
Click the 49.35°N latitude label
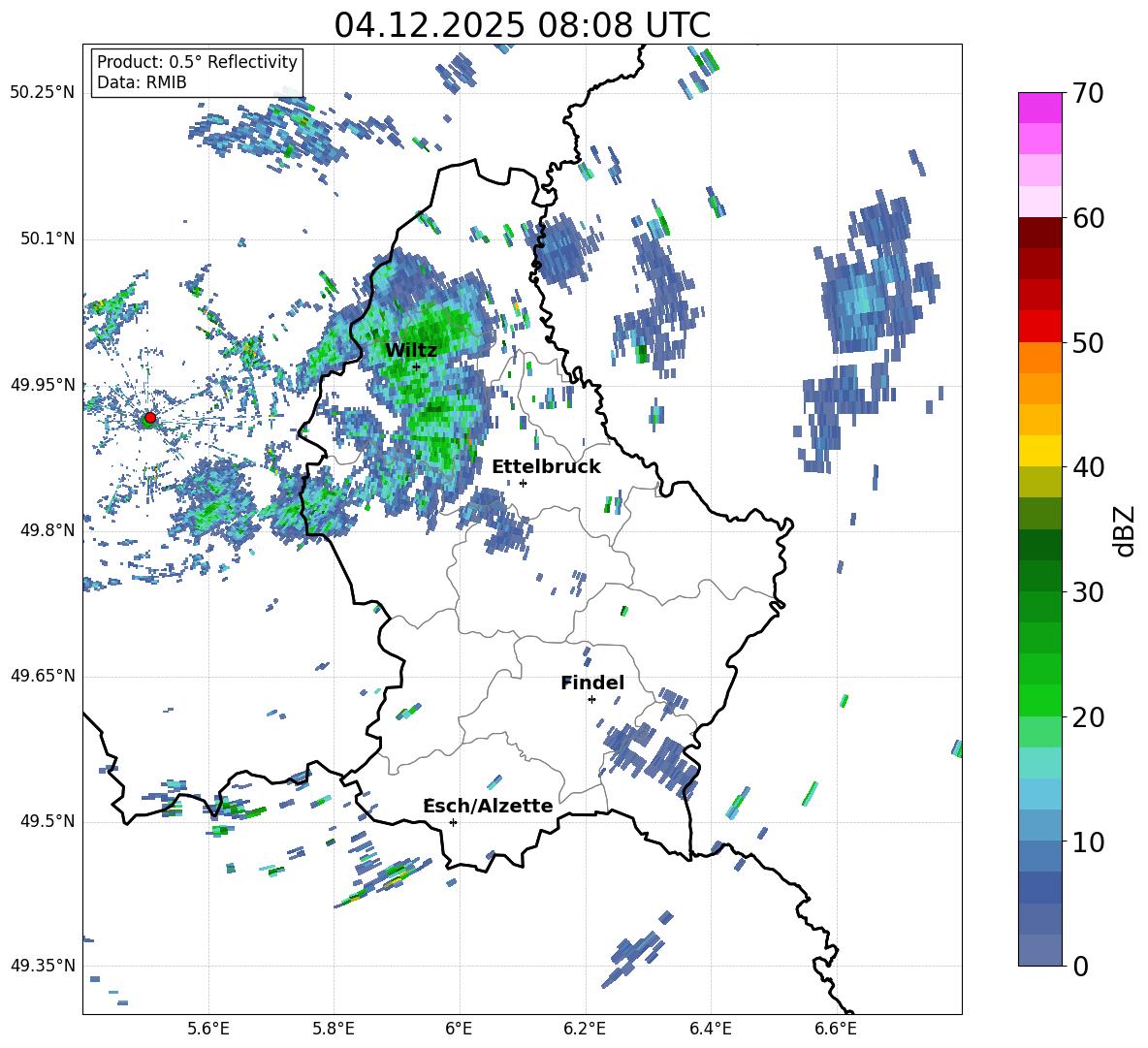click(x=43, y=966)
